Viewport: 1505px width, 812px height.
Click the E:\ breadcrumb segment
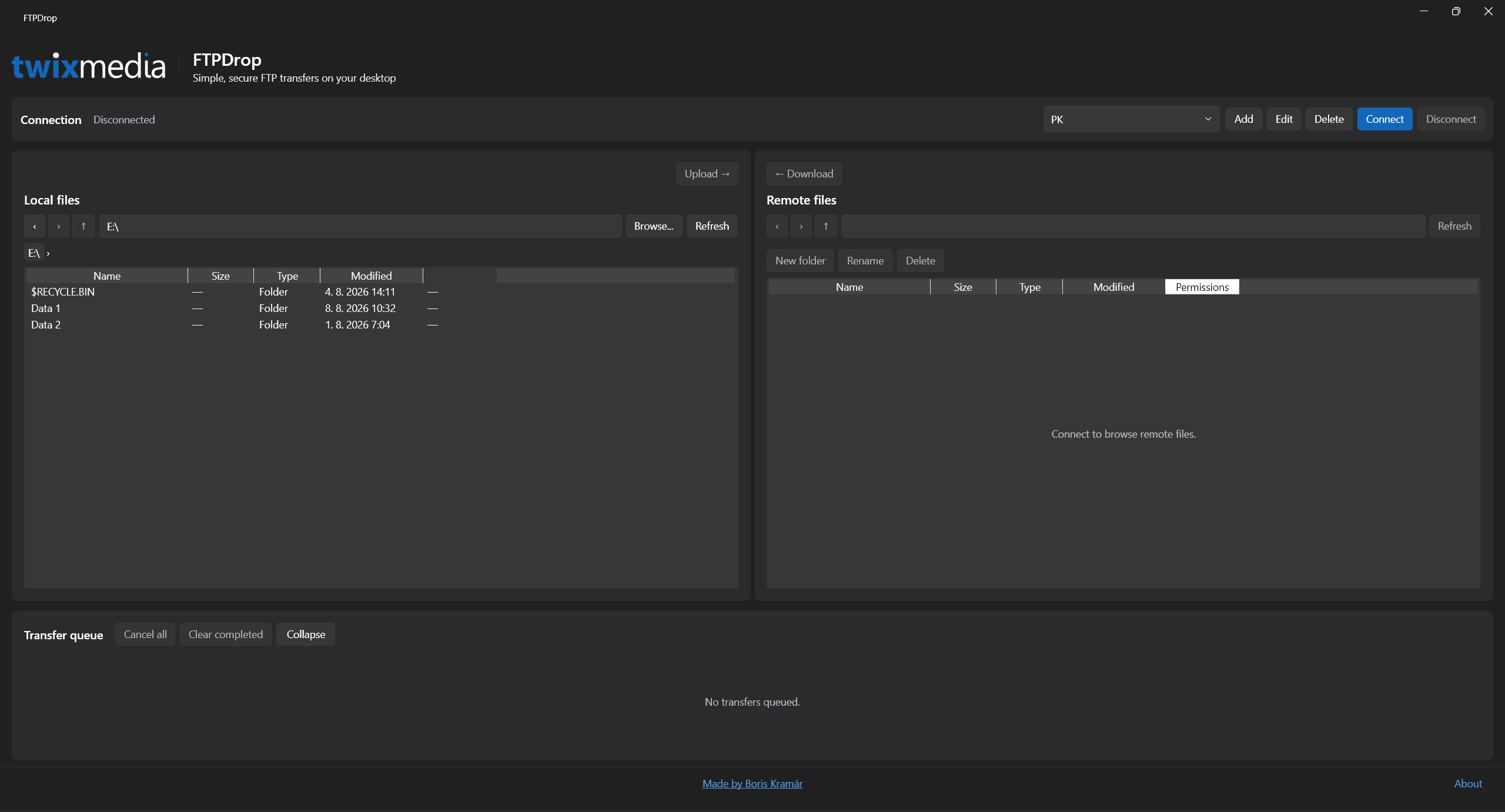pyautogui.click(x=34, y=253)
